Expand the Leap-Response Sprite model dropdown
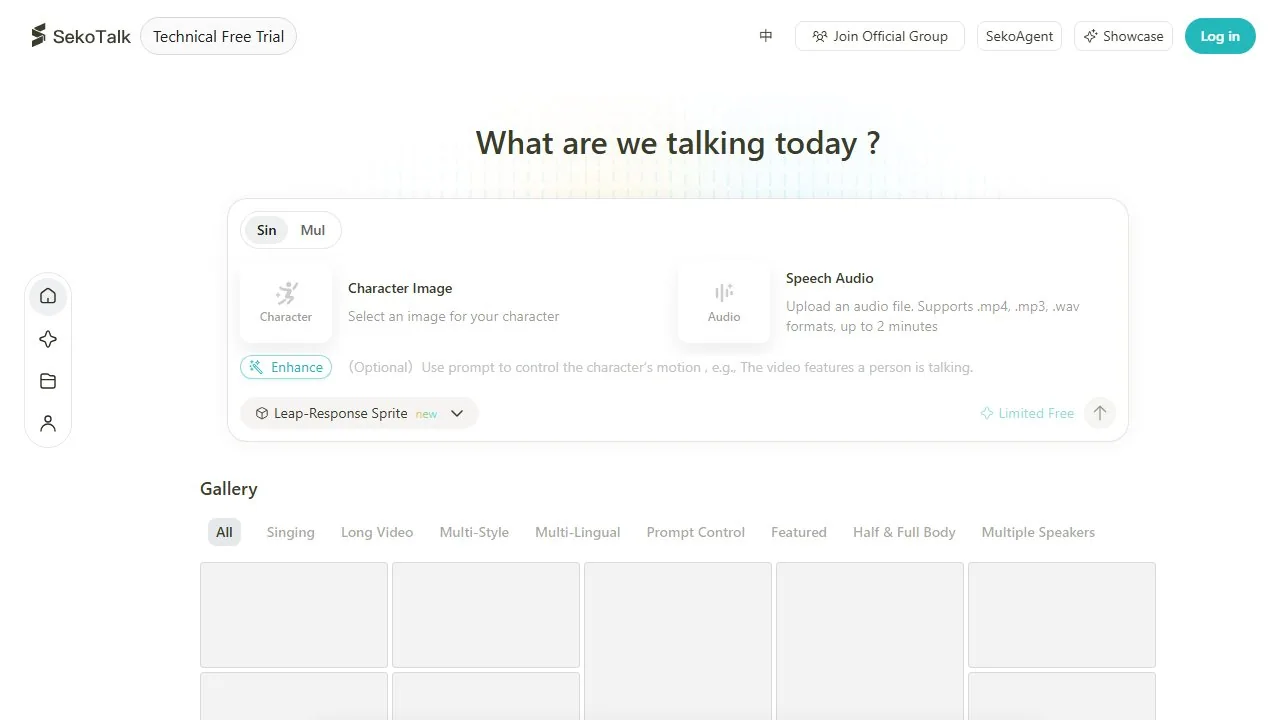1280x720 pixels. point(359,413)
